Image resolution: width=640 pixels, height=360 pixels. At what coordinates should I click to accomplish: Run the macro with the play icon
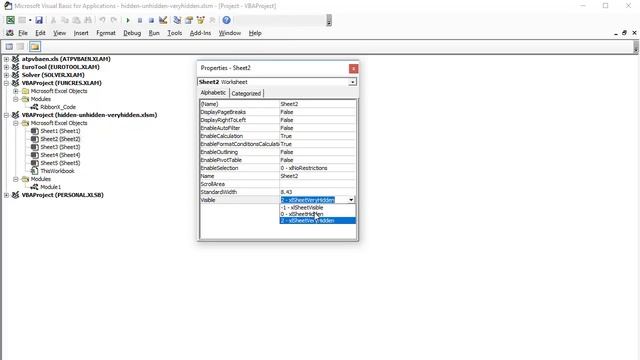128,20
